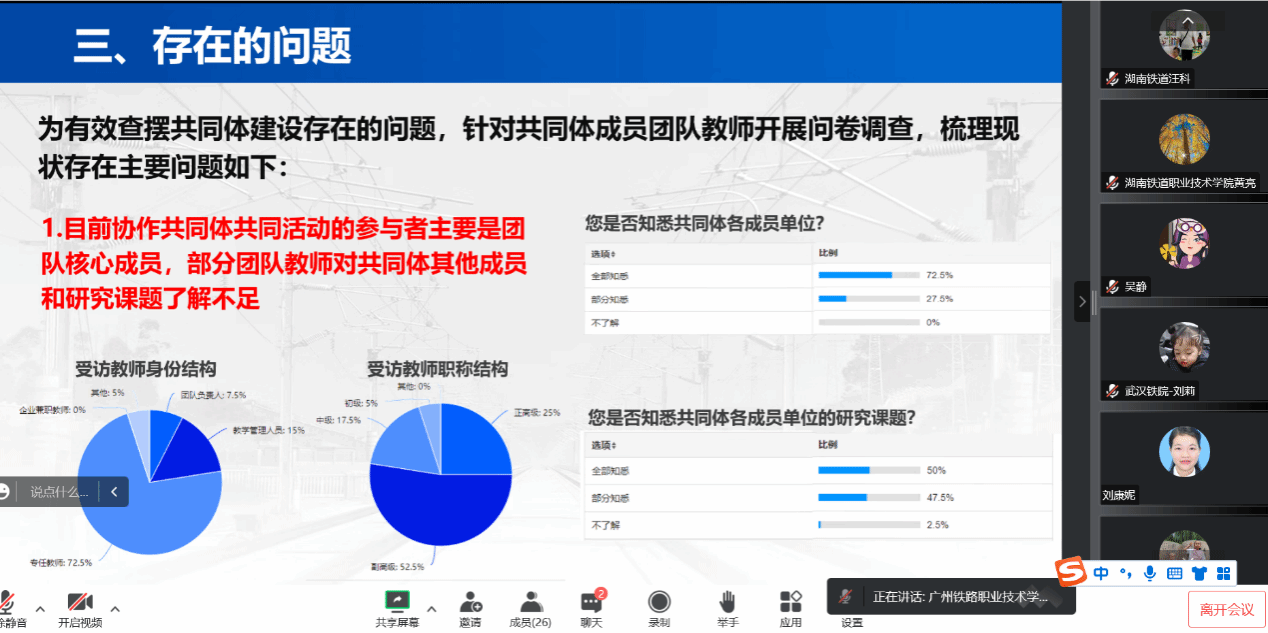The image size is (1268, 633).
Task: Expand video options arrow beside 开启视频
Action: click(115, 608)
